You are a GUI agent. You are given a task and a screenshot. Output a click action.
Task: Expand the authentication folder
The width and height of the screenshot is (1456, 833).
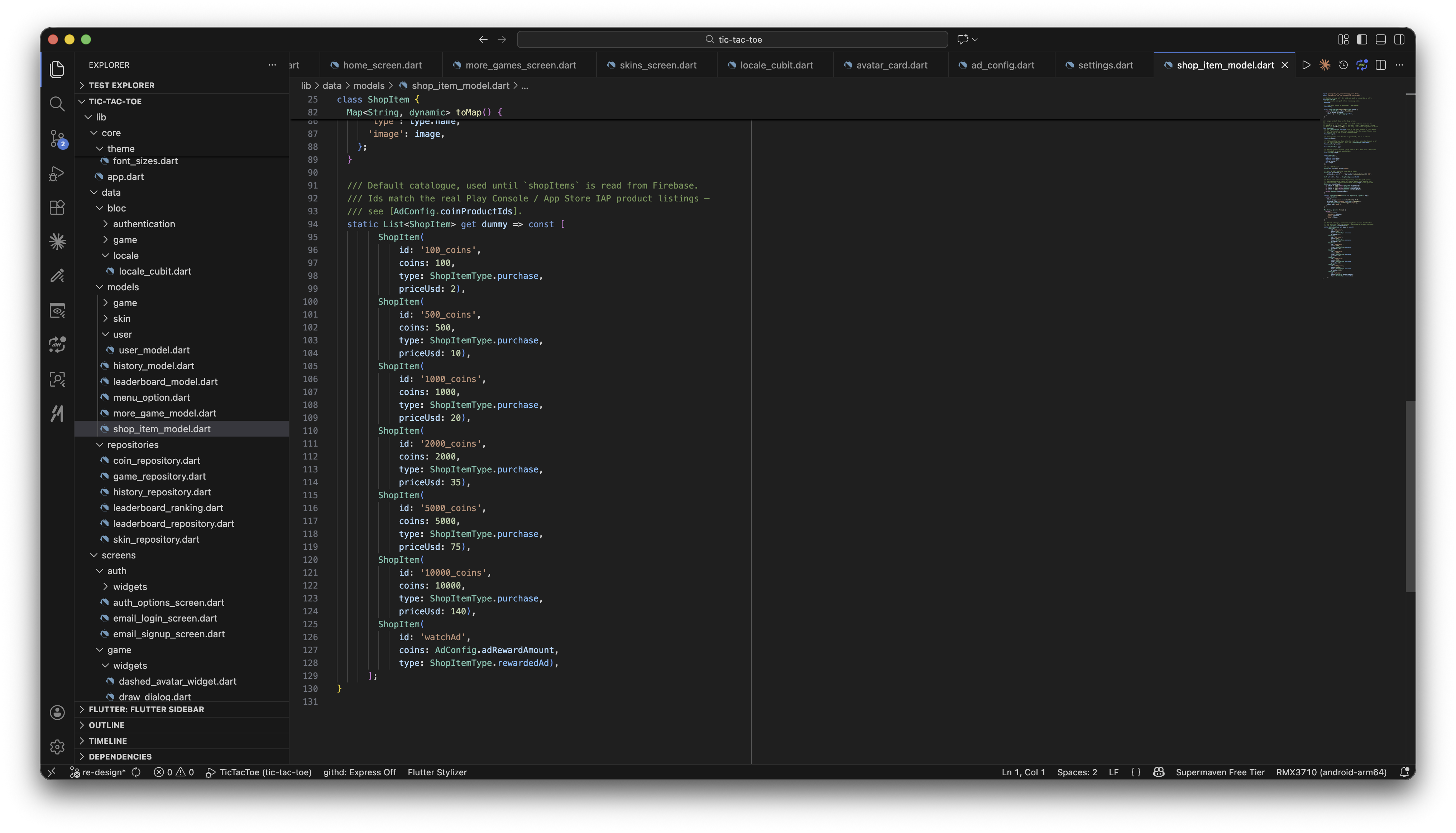(182, 224)
